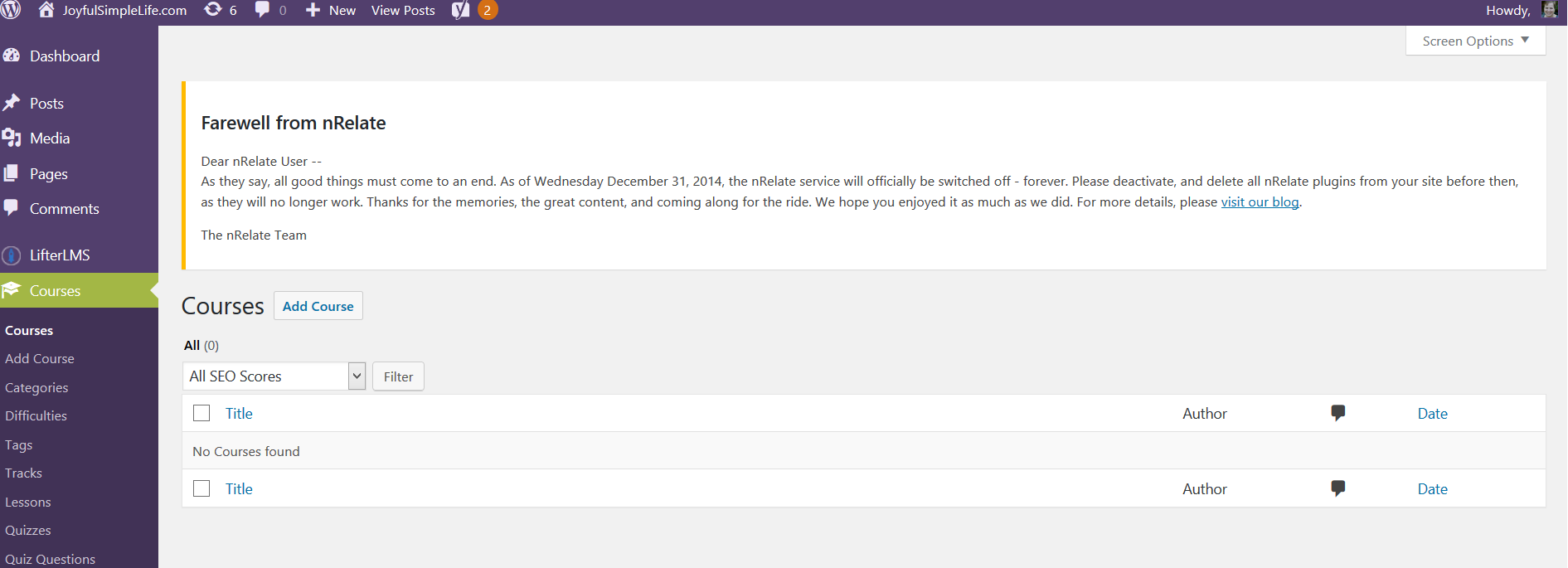Click the Dashboard gauge icon

click(x=12, y=56)
